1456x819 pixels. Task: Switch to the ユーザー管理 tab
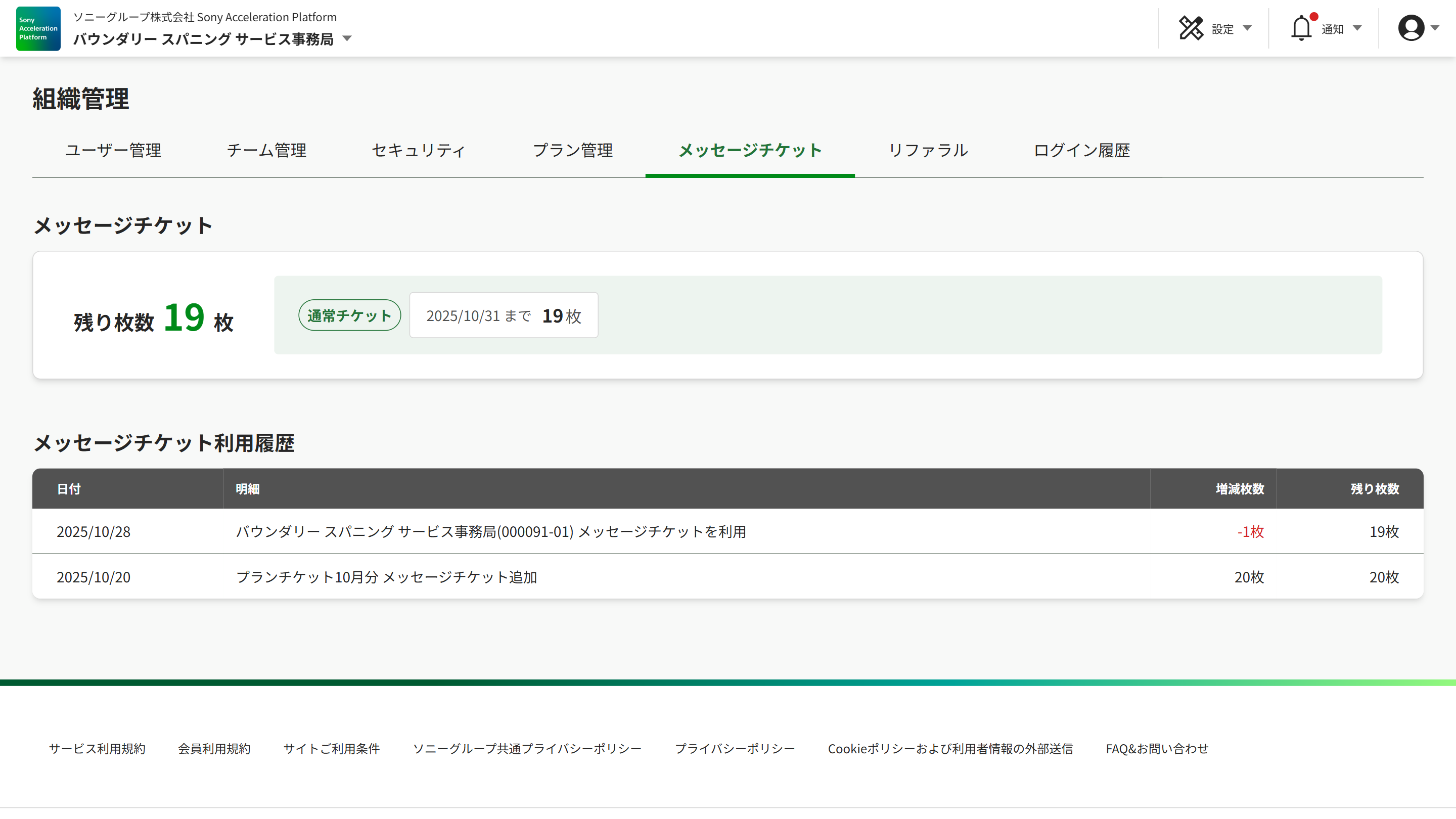pyautogui.click(x=113, y=150)
